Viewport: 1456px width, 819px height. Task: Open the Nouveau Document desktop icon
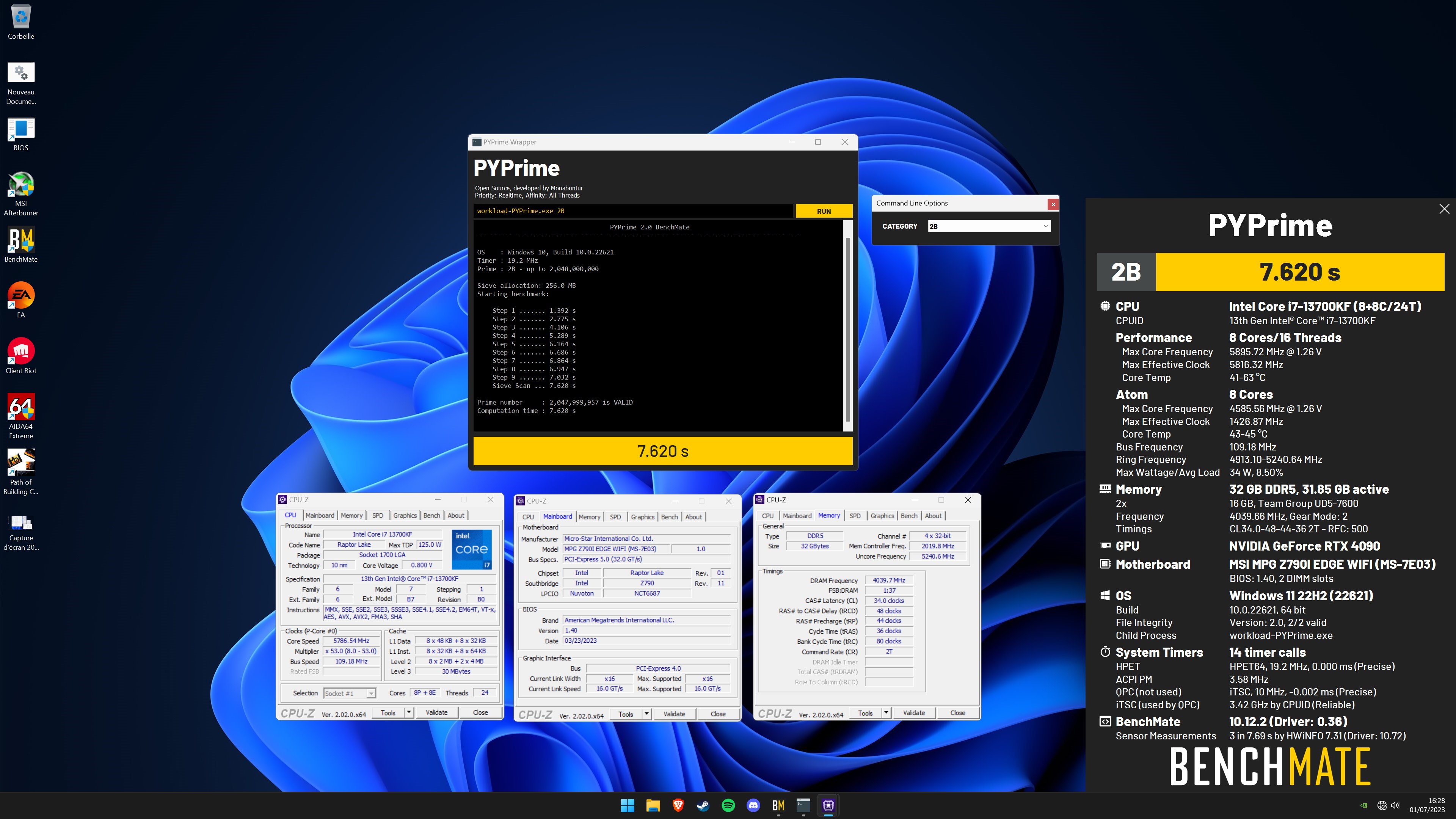[21, 83]
